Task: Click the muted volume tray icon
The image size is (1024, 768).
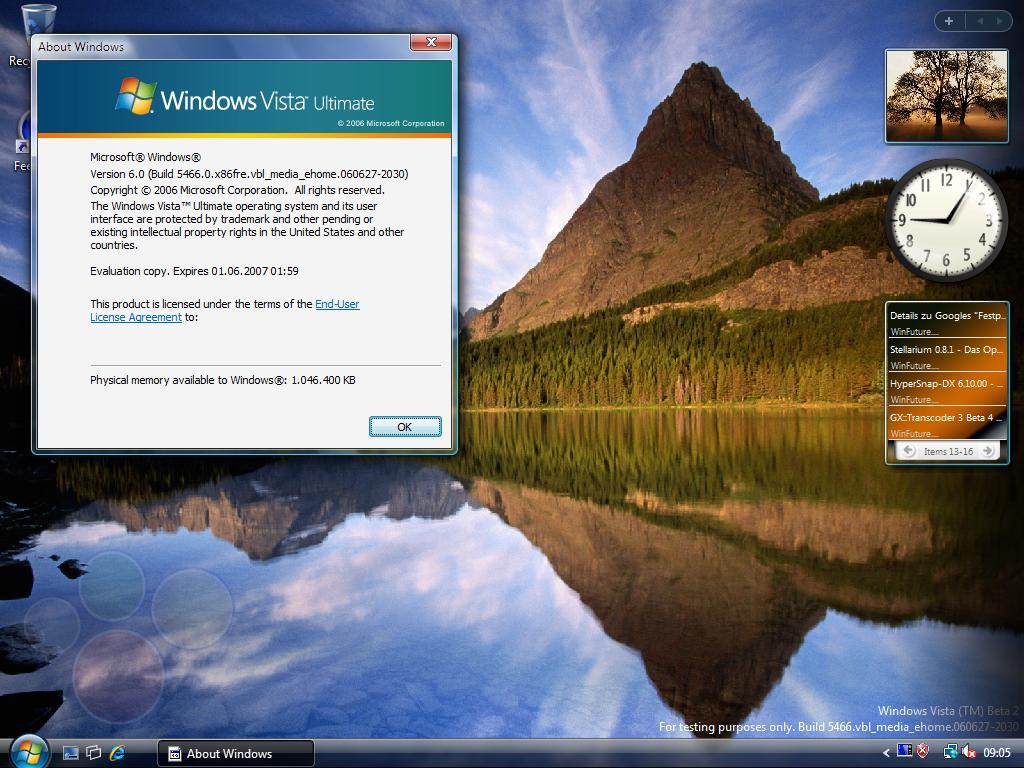Action: click(968, 752)
